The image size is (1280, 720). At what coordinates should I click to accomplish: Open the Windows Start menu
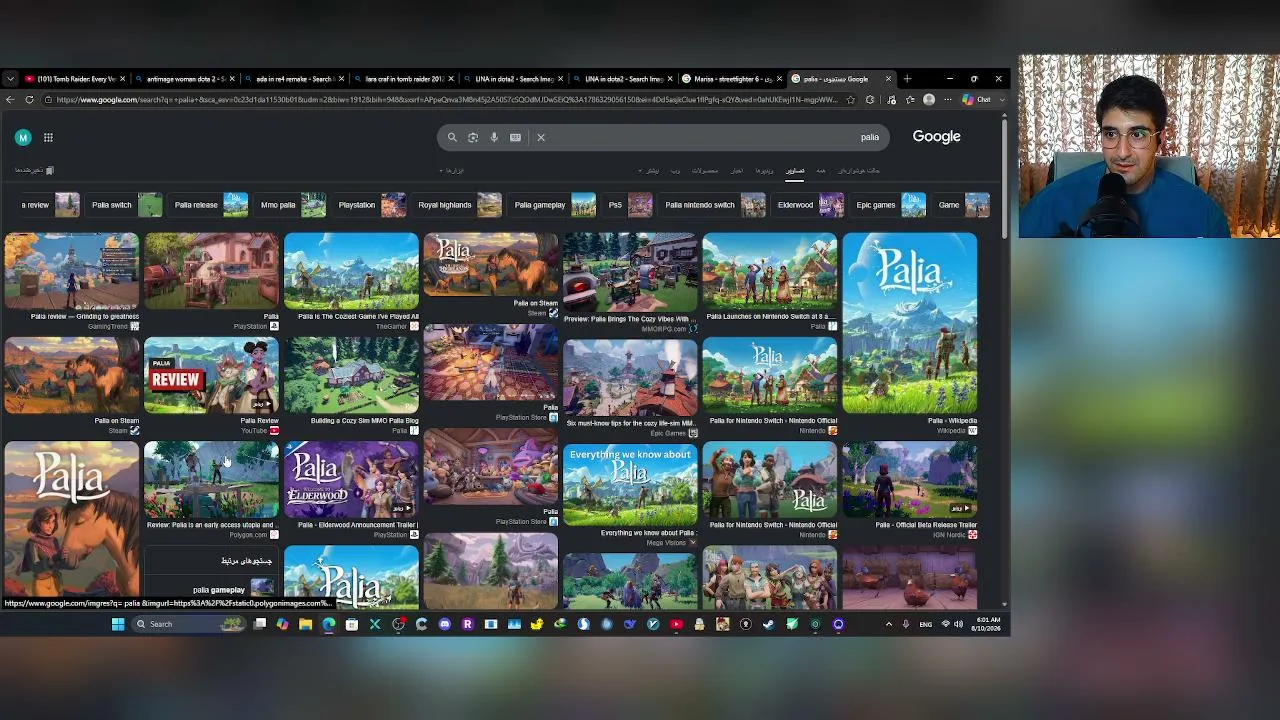118,624
